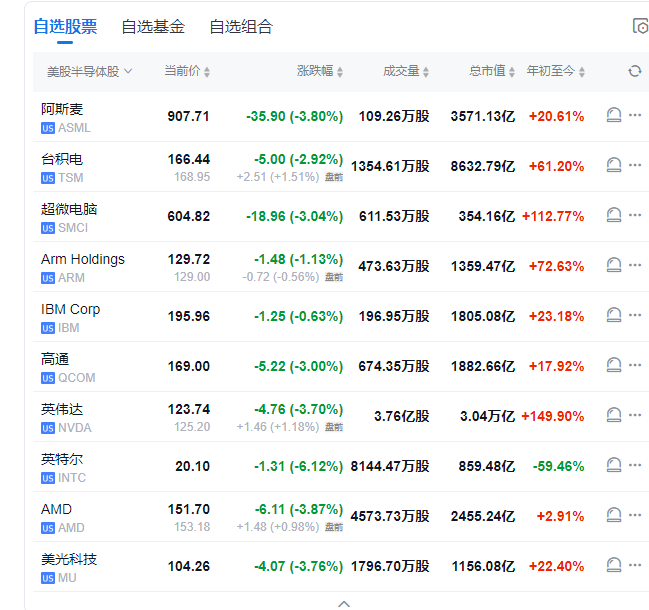Switch to the 自选股票 tab
Viewport: 649px width, 610px height.
point(65,26)
